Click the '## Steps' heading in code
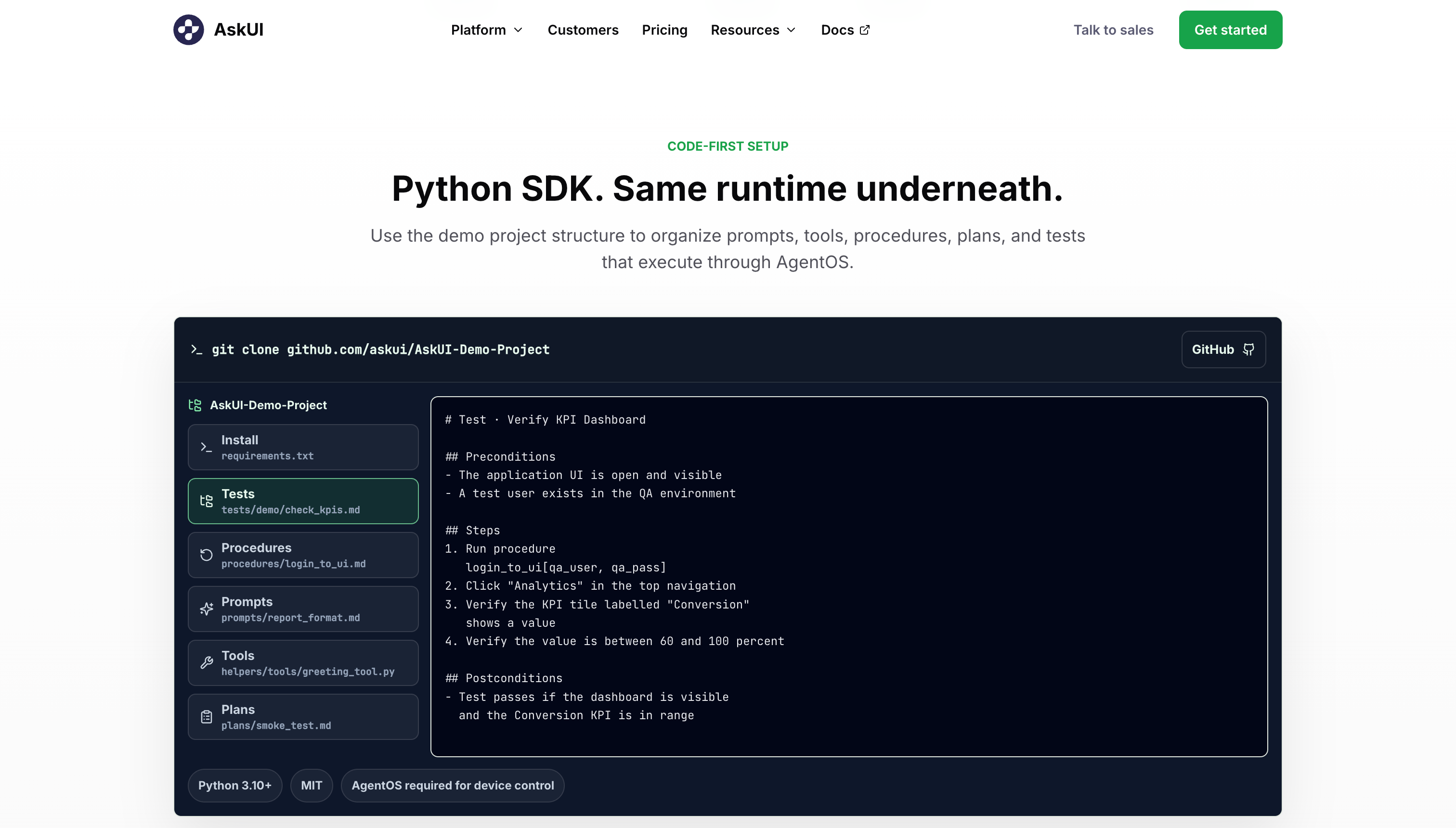Image resolution: width=1456 pixels, height=828 pixels. pyautogui.click(x=473, y=530)
